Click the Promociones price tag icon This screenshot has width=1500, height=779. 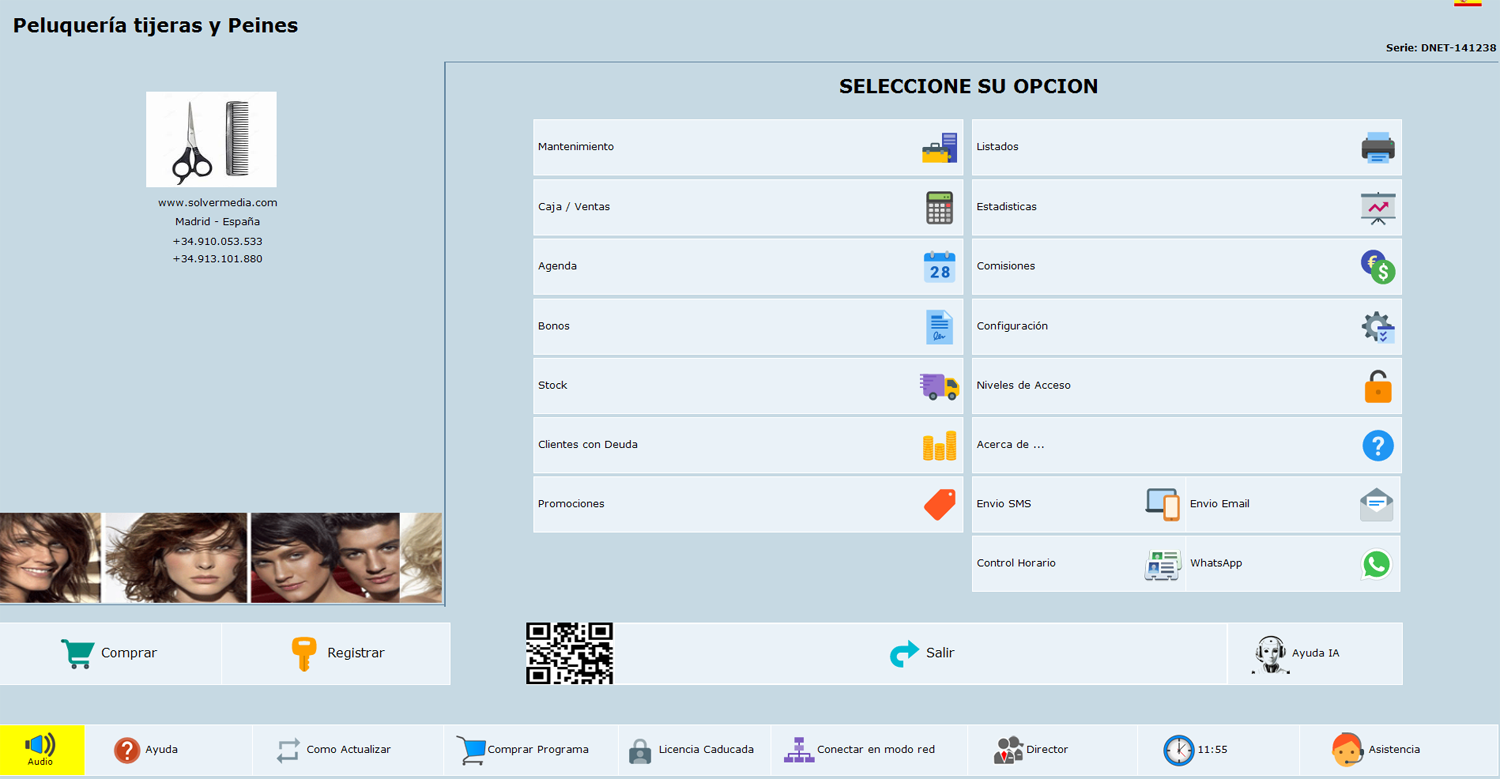pos(939,504)
